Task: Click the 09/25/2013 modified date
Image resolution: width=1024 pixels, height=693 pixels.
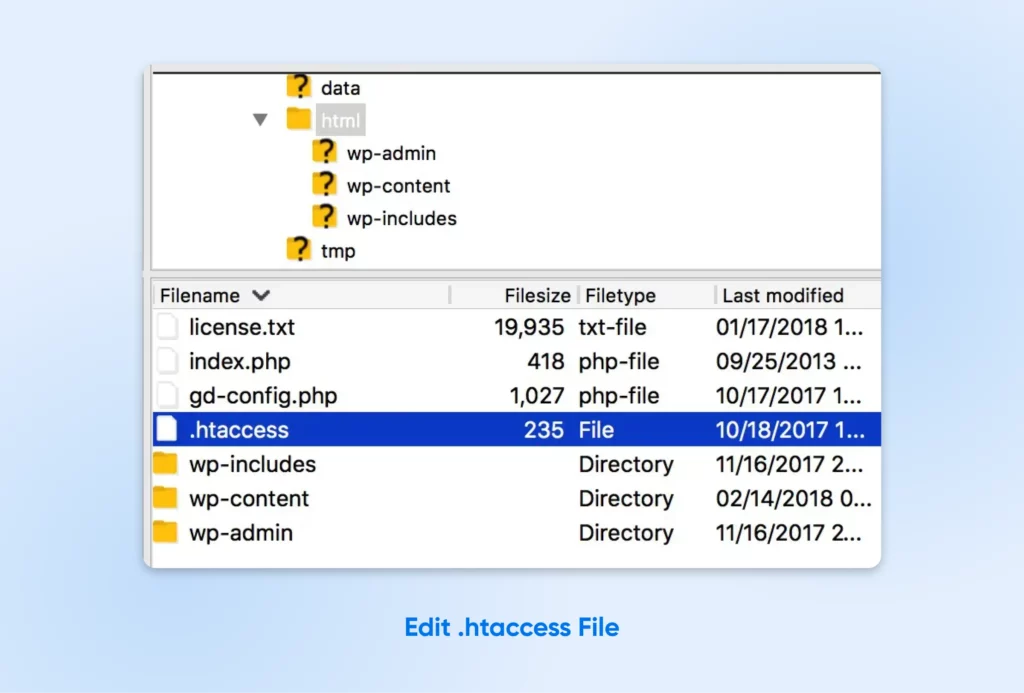Action: pyautogui.click(x=789, y=361)
